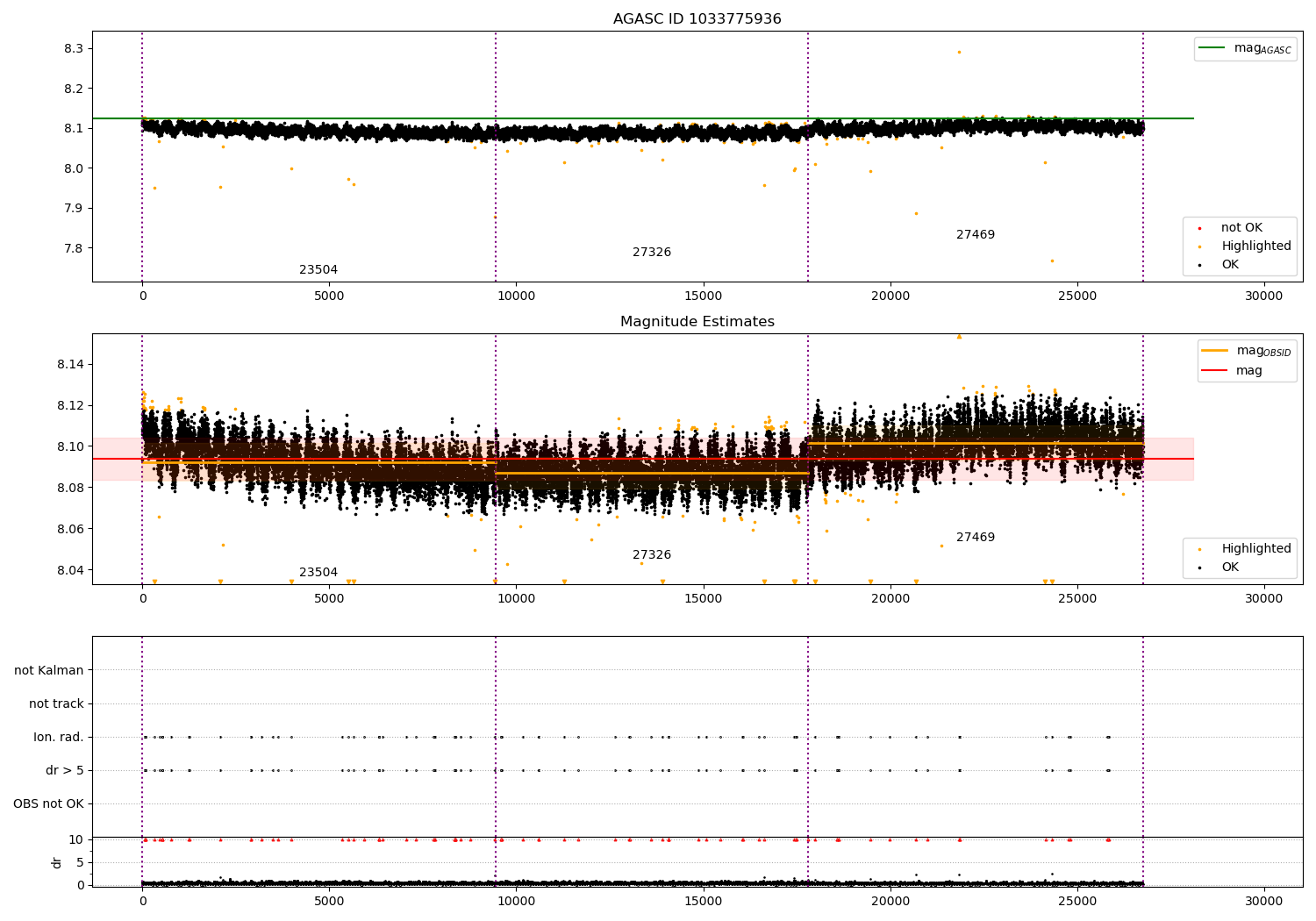
Task: Click the "dr > 5" axis label
Action: 65,770
